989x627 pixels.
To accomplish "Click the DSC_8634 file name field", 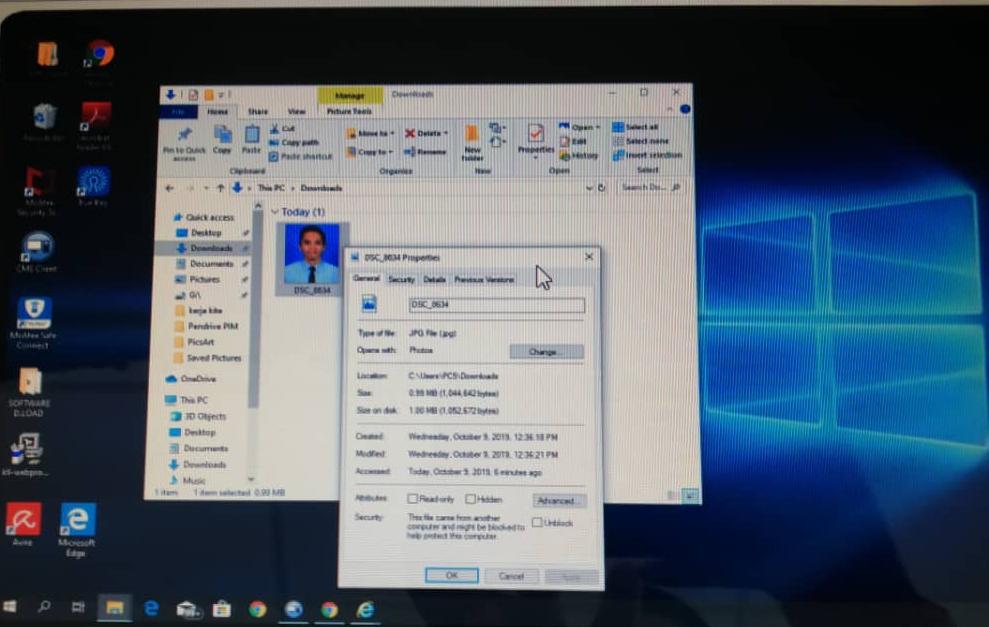I will coord(496,306).
